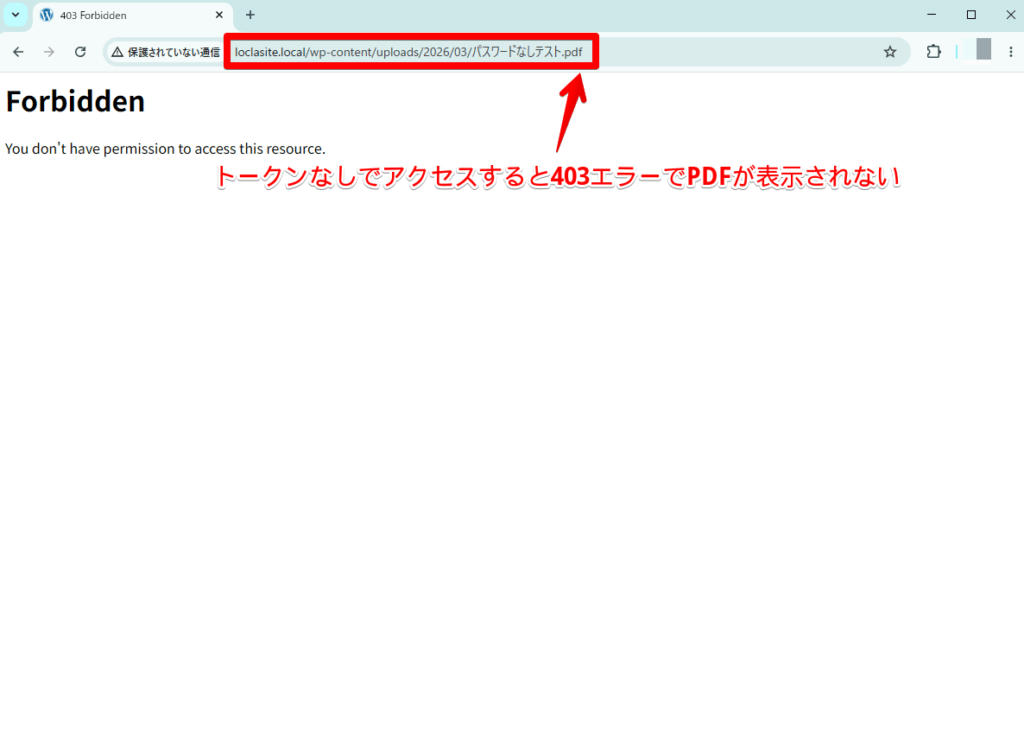1024x736 pixels.
Task: Click the 'You don't have permission' message
Action: 165,149
